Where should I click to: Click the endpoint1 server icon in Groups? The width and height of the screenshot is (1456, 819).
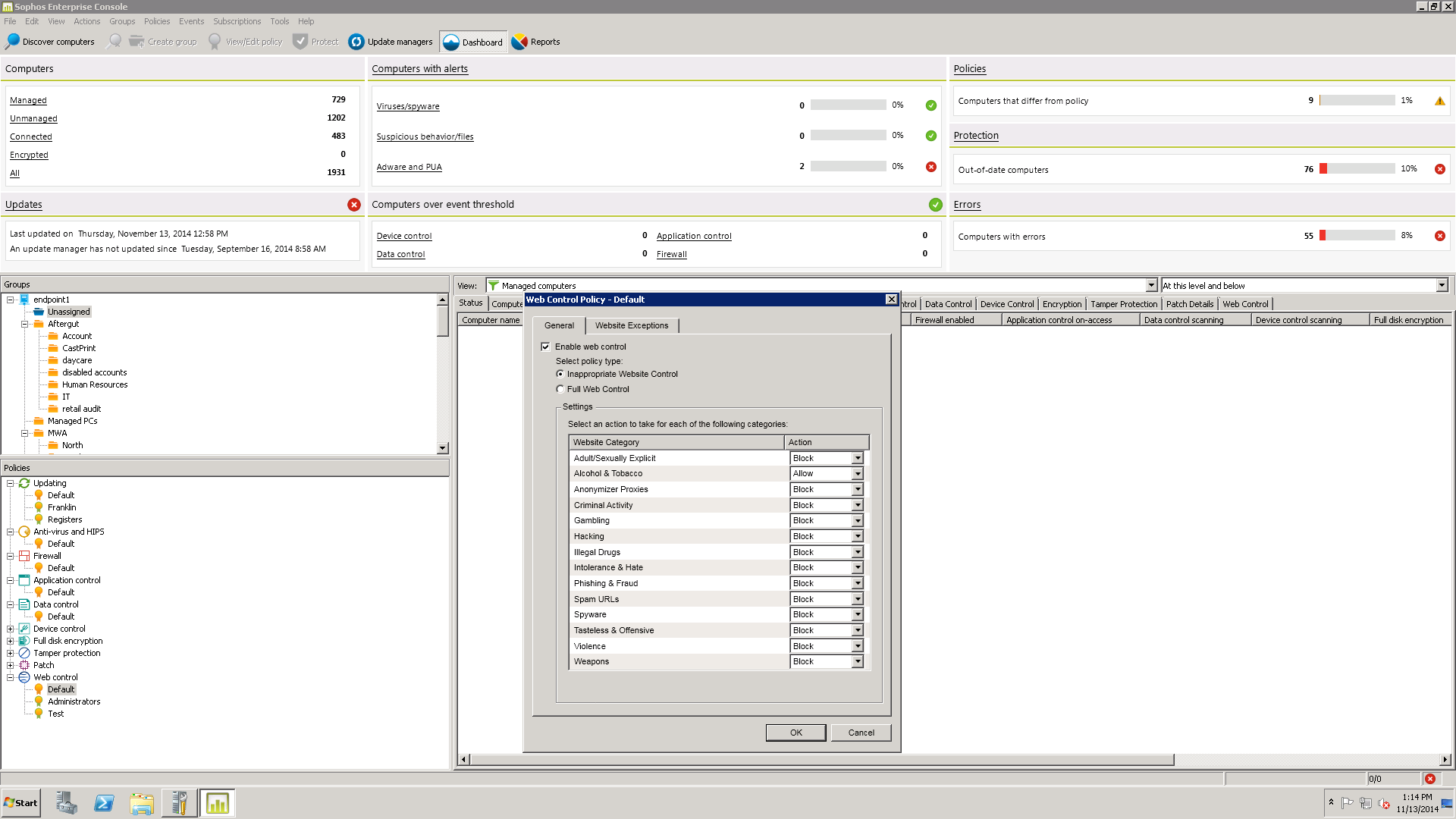[x=24, y=300]
